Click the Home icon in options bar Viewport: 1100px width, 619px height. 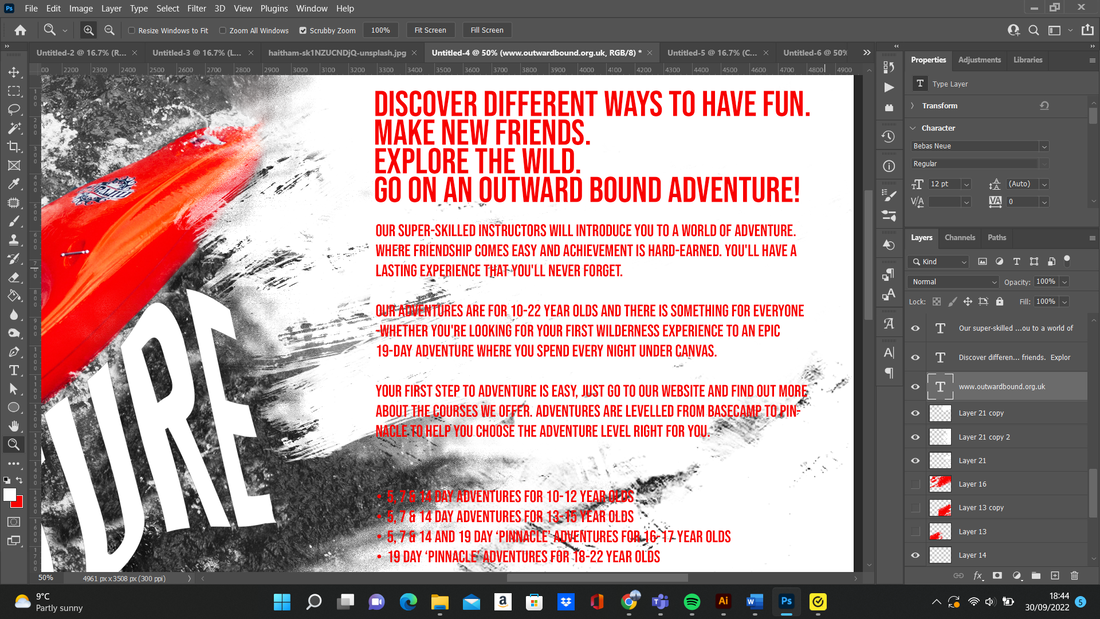(x=20, y=30)
